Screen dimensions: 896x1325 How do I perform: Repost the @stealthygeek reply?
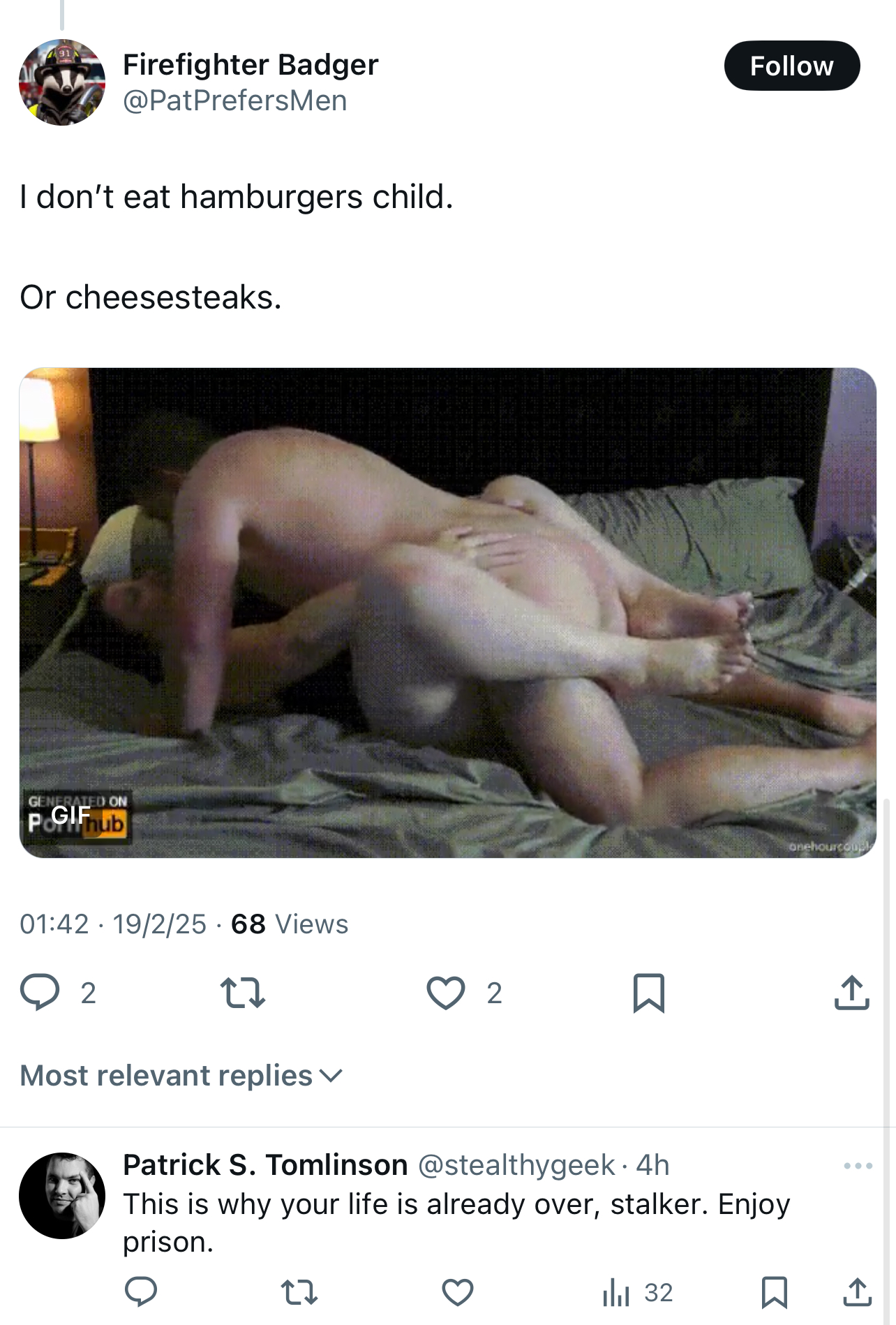click(299, 1292)
